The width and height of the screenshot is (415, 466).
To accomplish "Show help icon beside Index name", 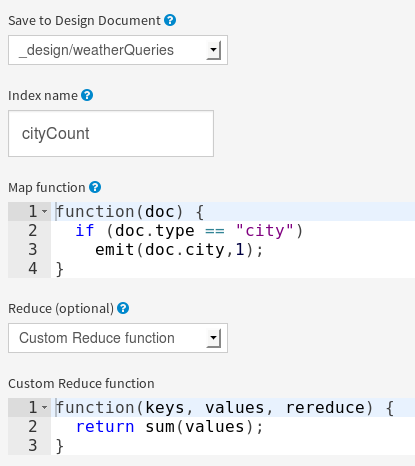I will click(87, 95).
